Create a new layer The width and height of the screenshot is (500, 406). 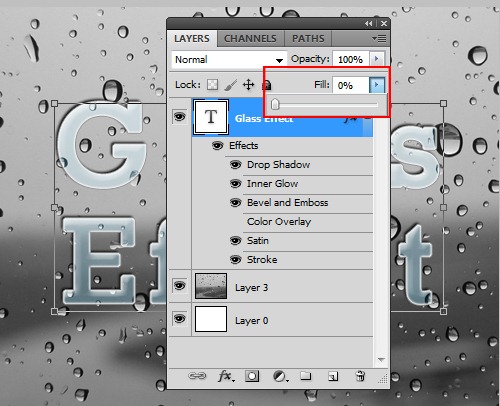pos(333,376)
